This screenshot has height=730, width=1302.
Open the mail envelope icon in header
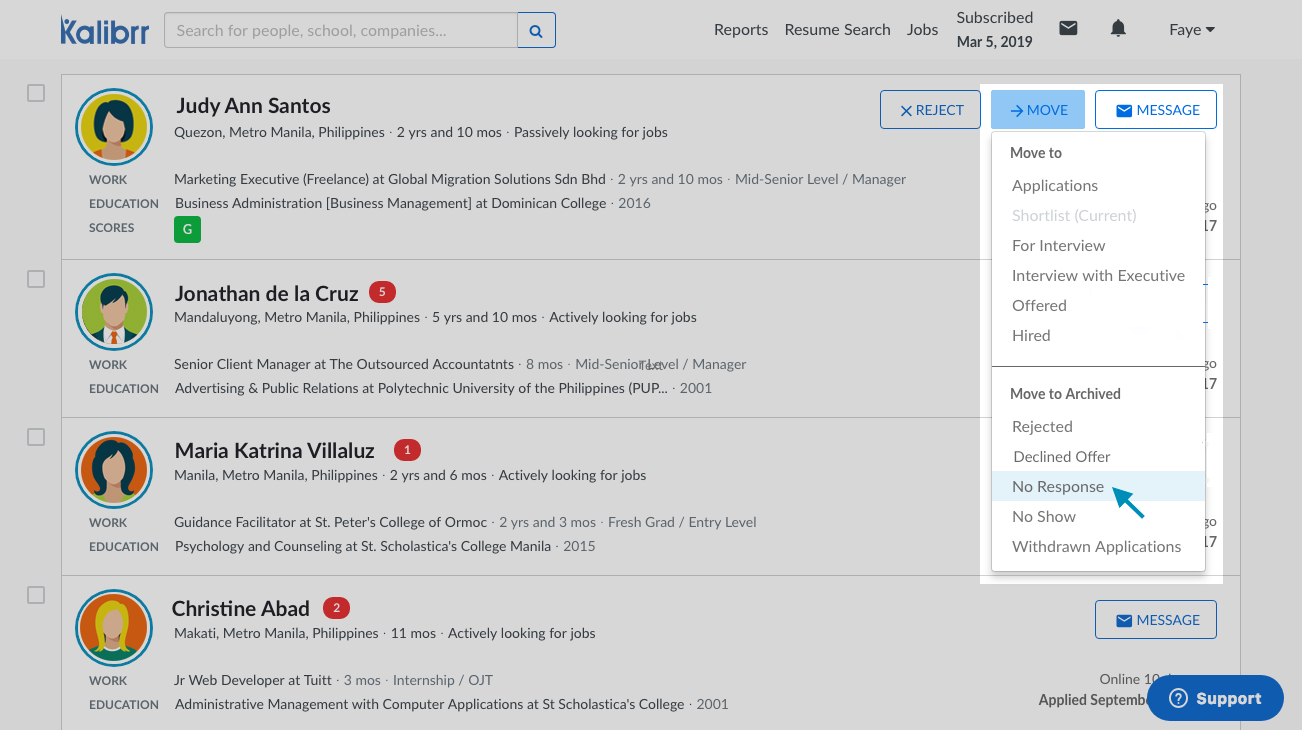pyautogui.click(x=1068, y=28)
